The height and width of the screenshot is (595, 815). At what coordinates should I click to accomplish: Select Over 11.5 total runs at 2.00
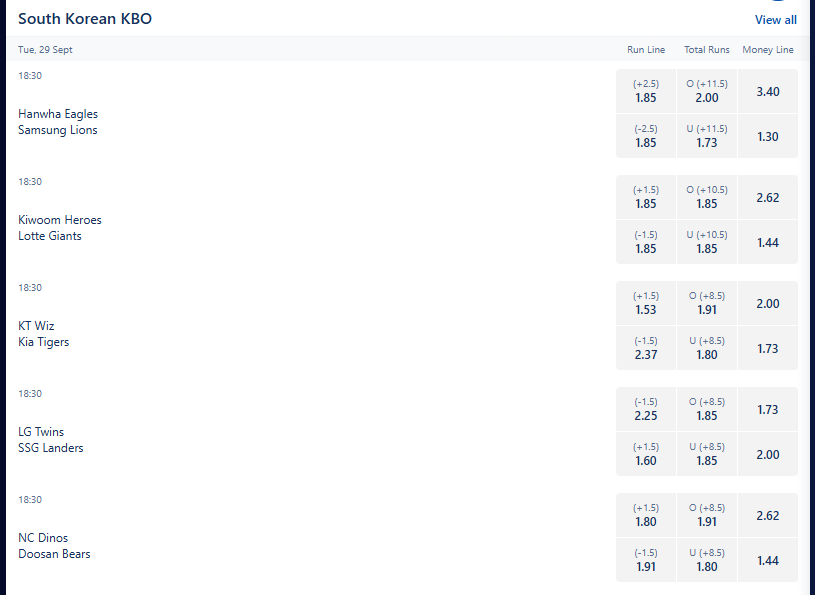(x=706, y=91)
